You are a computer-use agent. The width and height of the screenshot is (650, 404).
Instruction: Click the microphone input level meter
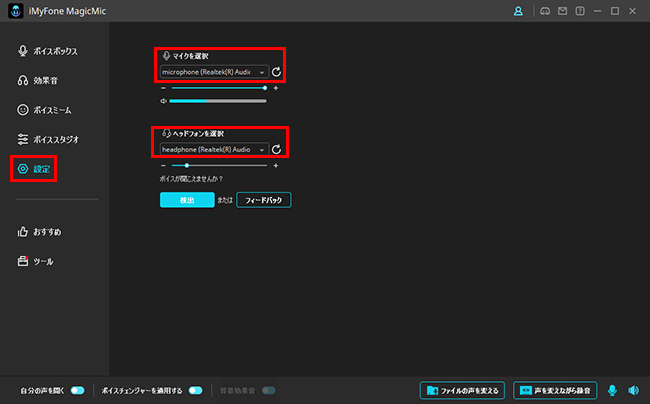(218, 101)
